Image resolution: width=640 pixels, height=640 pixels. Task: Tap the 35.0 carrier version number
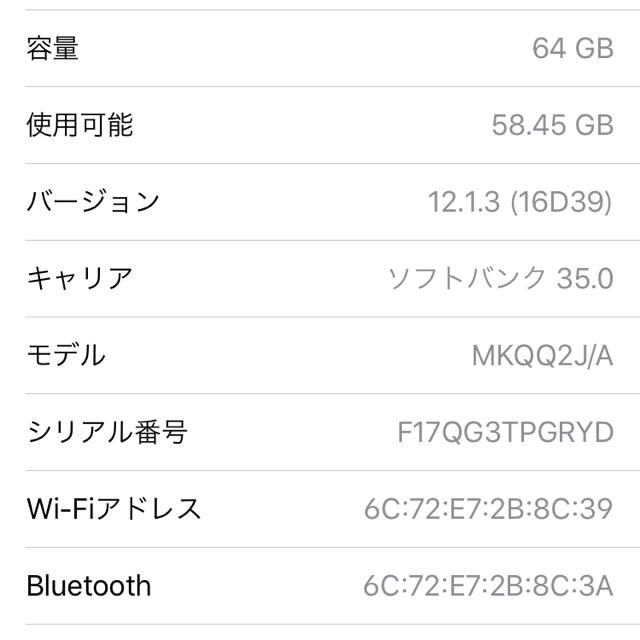[585, 279]
